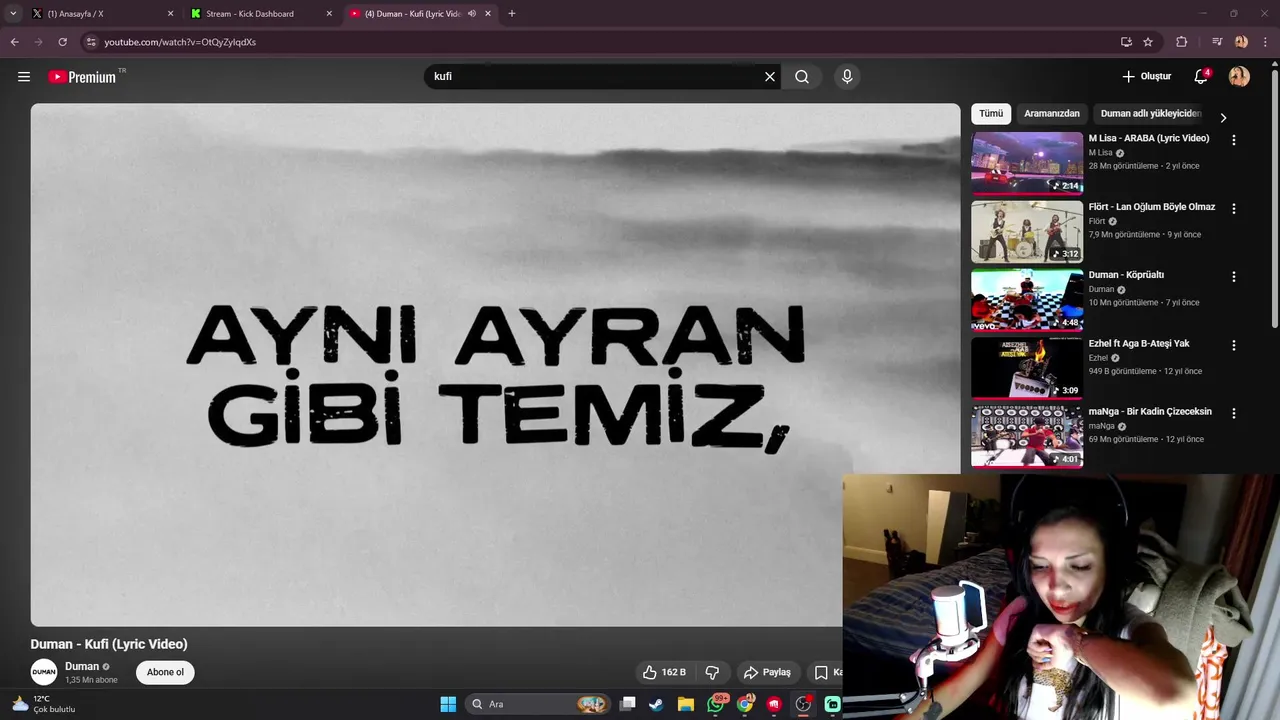Select the Aramanızdan filter chip

point(1052,114)
